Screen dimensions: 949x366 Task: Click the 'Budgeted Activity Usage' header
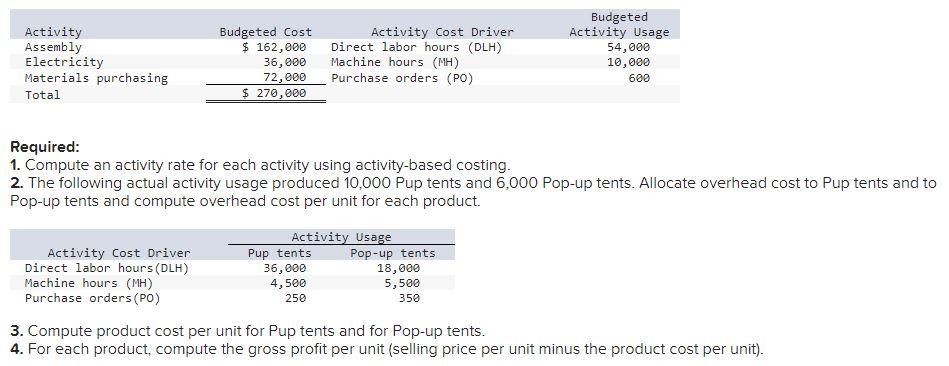[x=619, y=25]
